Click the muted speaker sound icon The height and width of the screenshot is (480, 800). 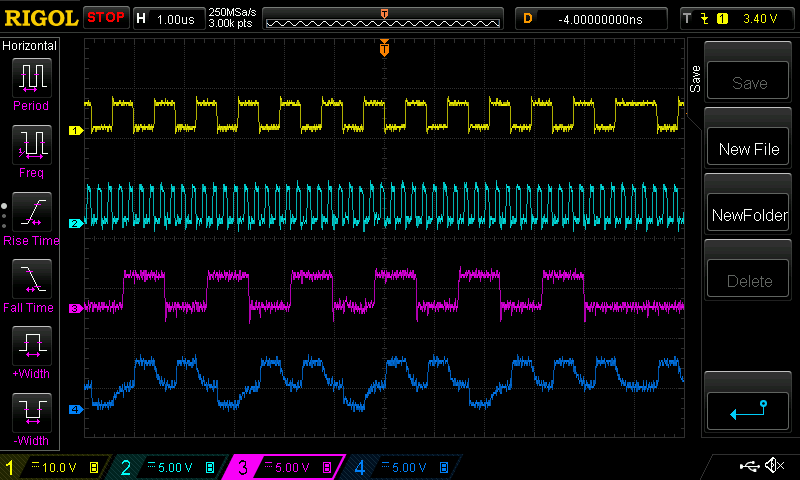774,465
